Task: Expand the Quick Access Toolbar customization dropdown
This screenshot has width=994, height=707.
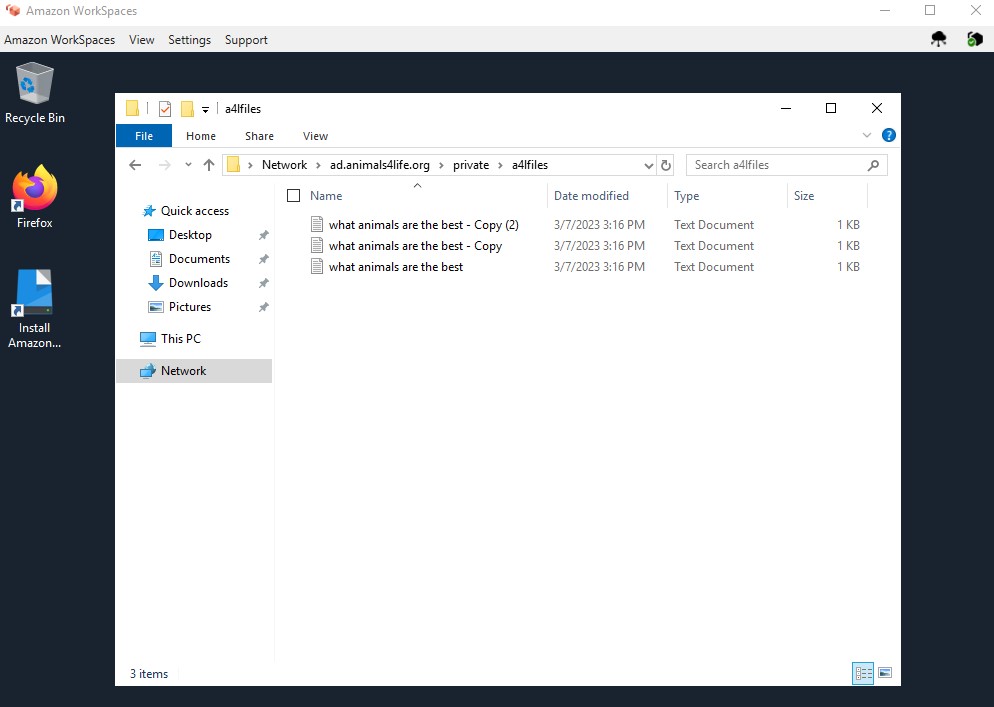Action: pyautogui.click(x=207, y=108)
